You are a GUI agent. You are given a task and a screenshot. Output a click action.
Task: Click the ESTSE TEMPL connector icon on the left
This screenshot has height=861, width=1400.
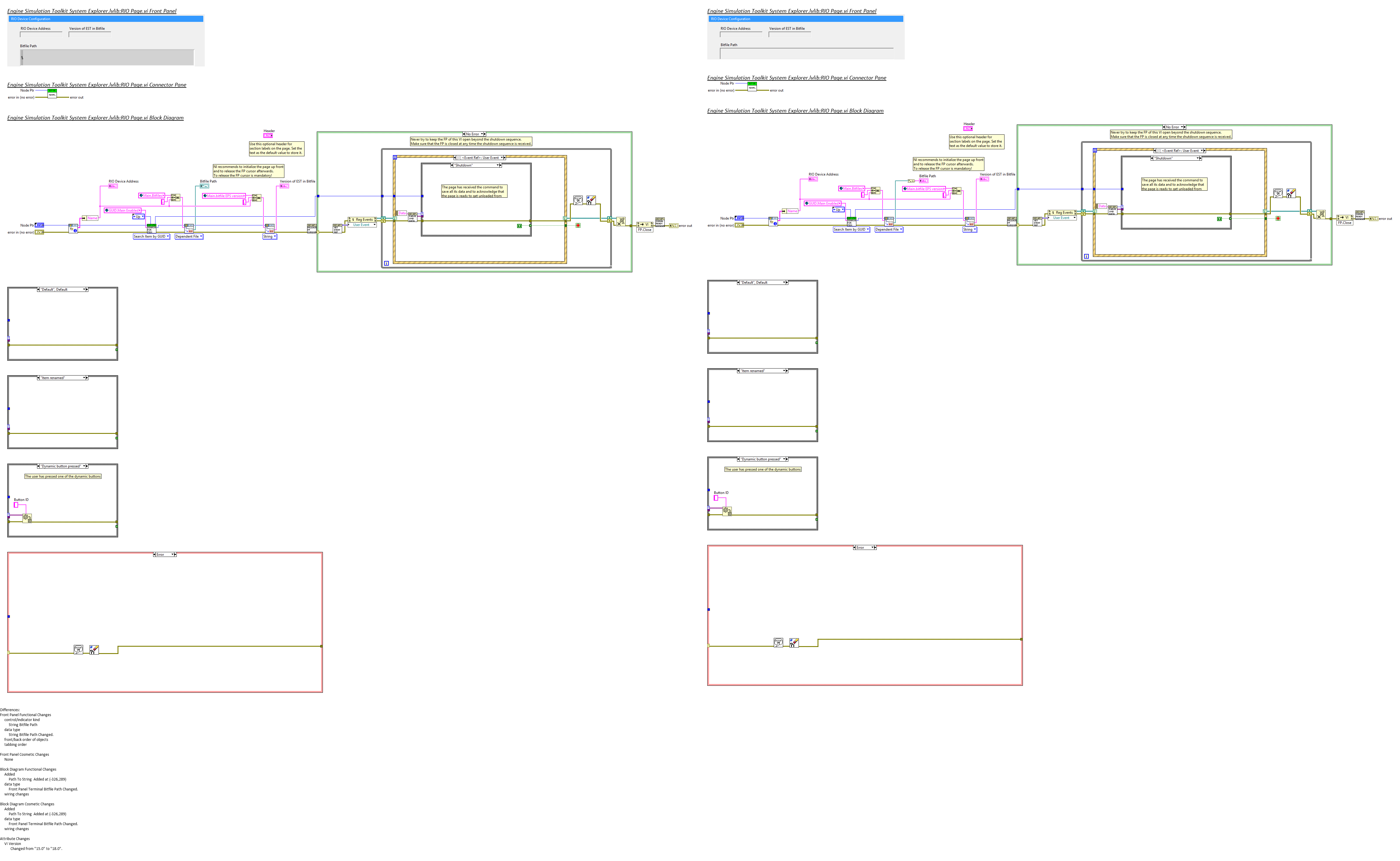(x=52, y=93)
